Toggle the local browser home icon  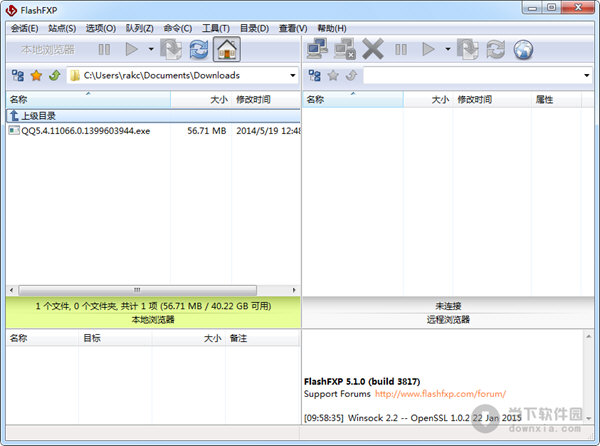pos(227,49)
